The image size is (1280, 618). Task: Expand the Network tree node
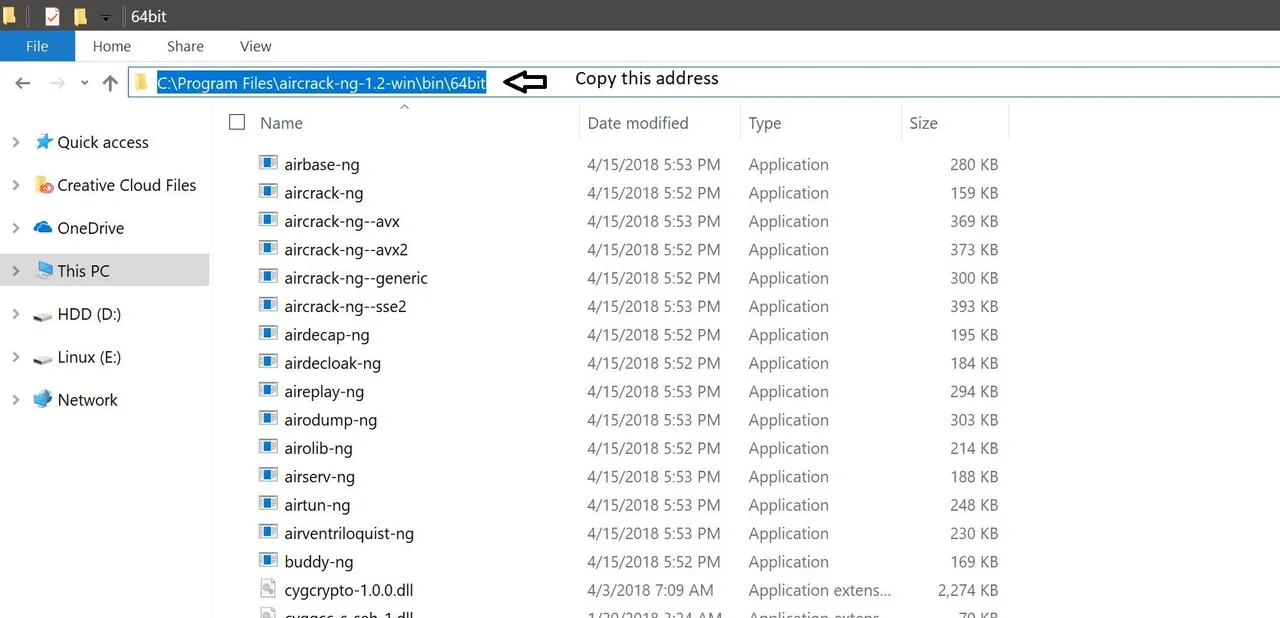15,400
